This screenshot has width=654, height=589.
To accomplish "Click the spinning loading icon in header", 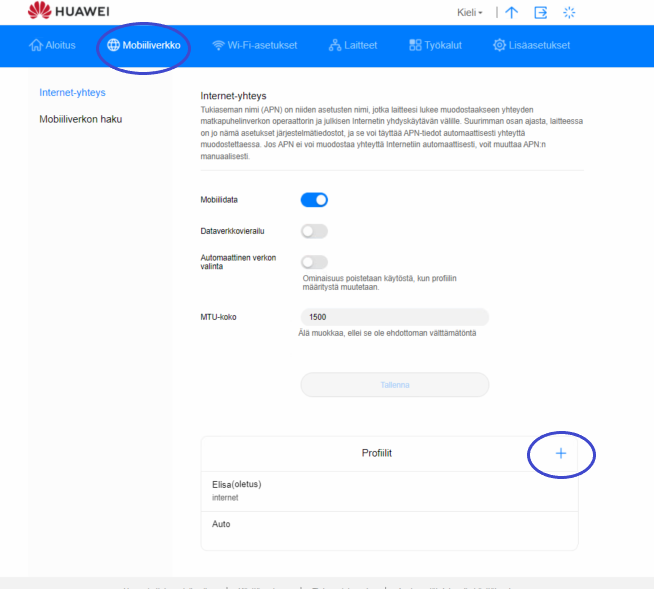I will [x=570, y=13].
